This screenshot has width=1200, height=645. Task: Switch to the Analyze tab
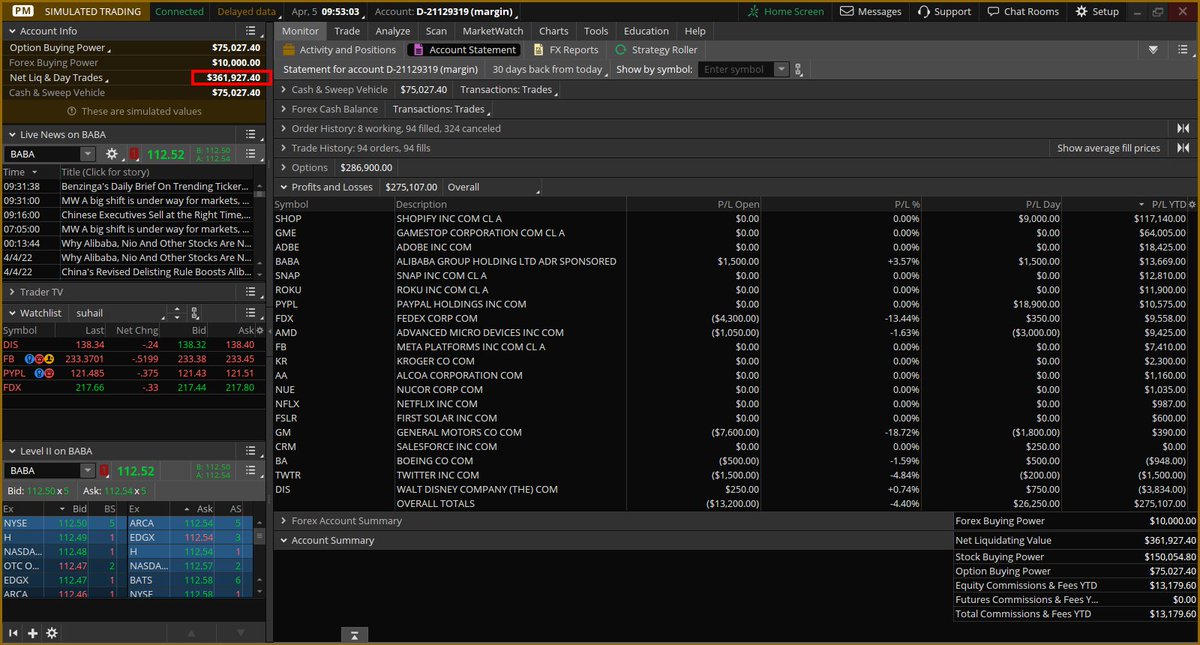click(x=393, y=31)
